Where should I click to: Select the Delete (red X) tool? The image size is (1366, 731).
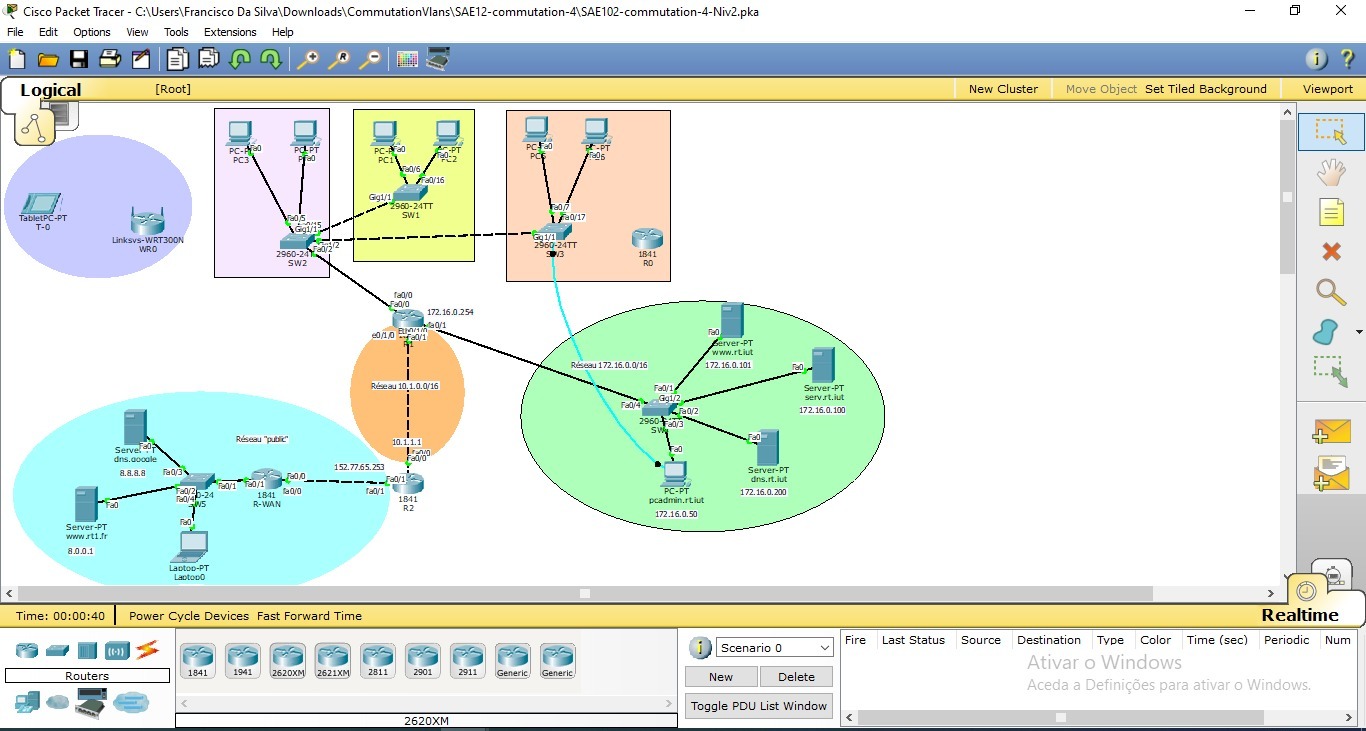(1330, 251)
